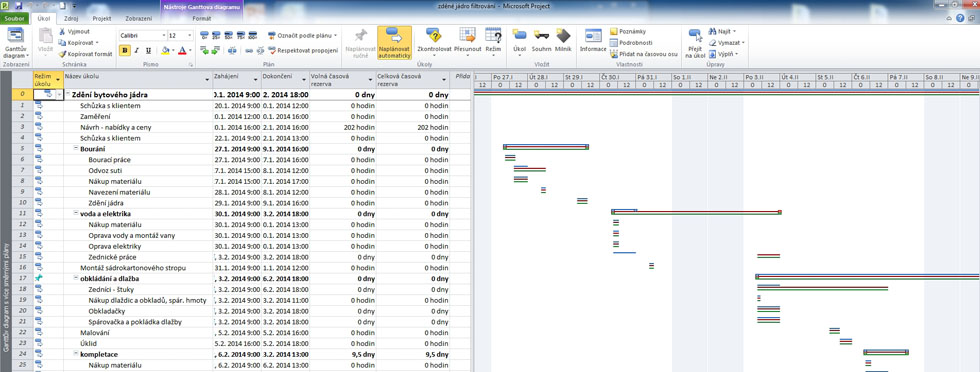Open the font size 12 dropdown
This screenshot has width=980, height=372.
click(190, 36)
